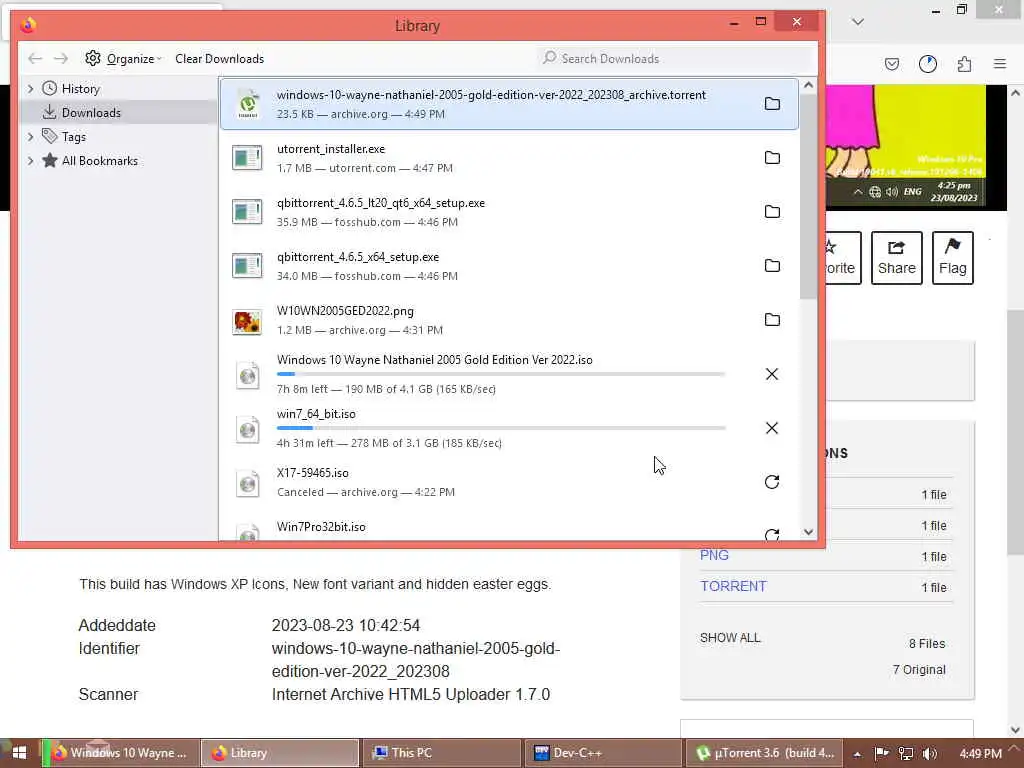Image resolution: width=1024 pixels, height=768 pixels.
Task: Cancel the Windows 10 Wayne Nathaniel iso download
Action: tap(772, 374)
